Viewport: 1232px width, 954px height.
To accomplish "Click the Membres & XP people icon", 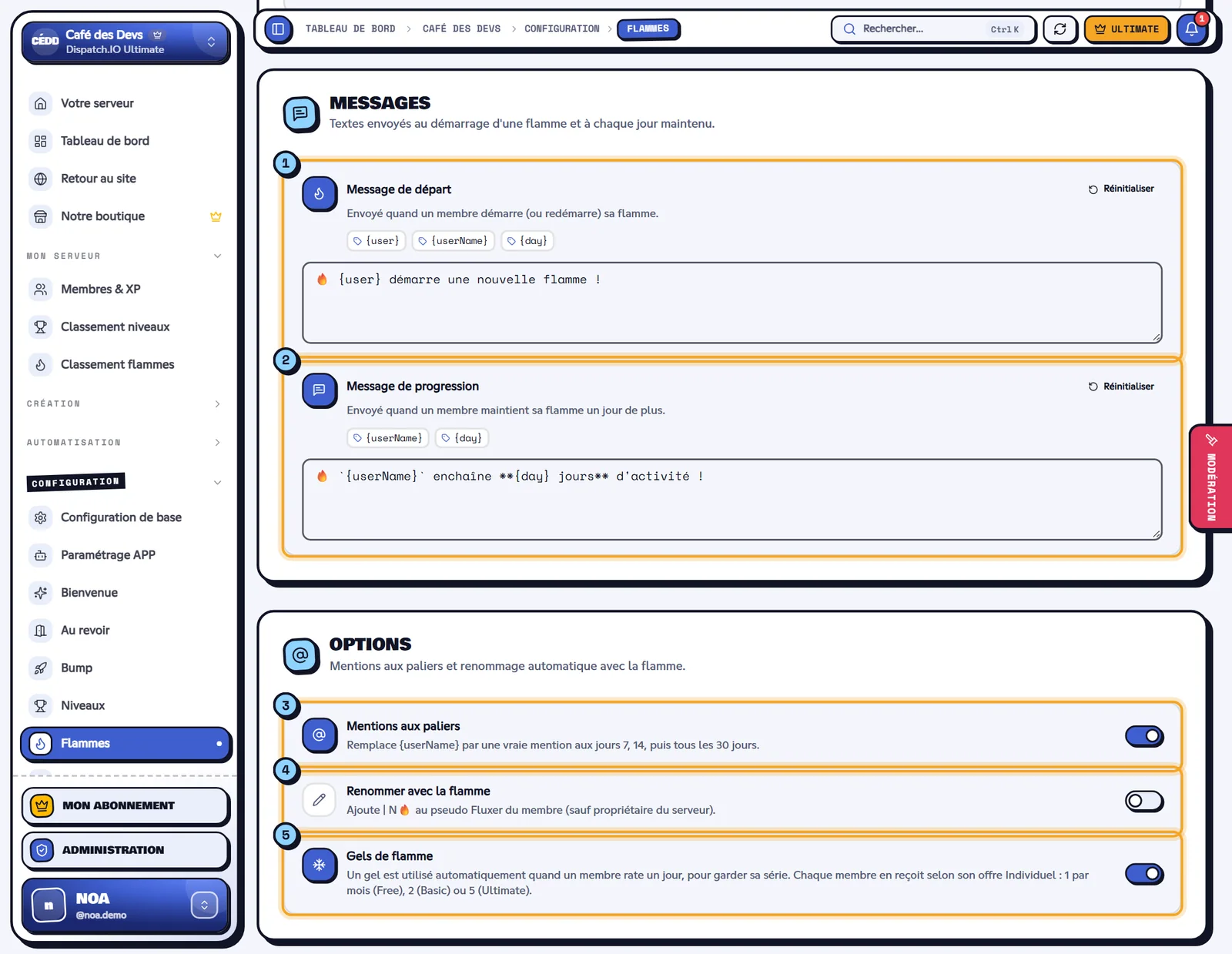I will point(41,289).
